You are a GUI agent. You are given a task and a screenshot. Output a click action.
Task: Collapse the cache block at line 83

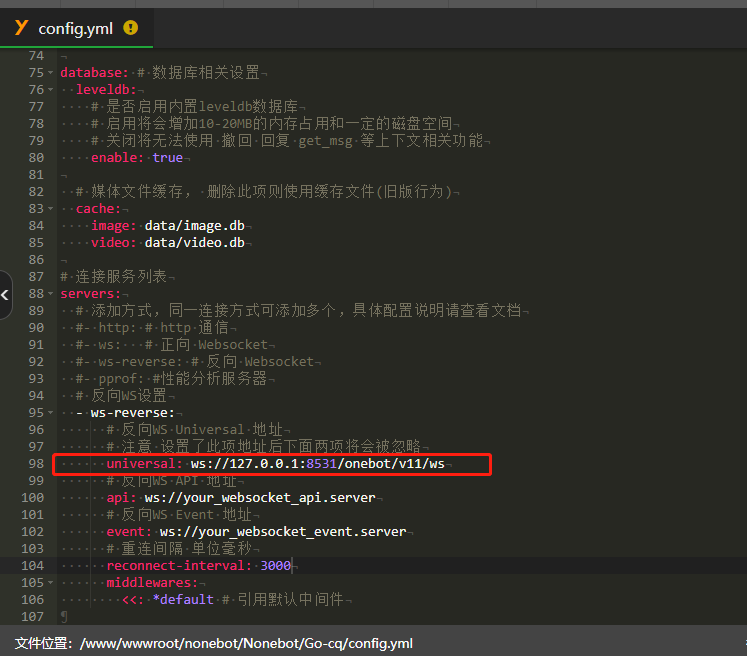tap(51, 209)
